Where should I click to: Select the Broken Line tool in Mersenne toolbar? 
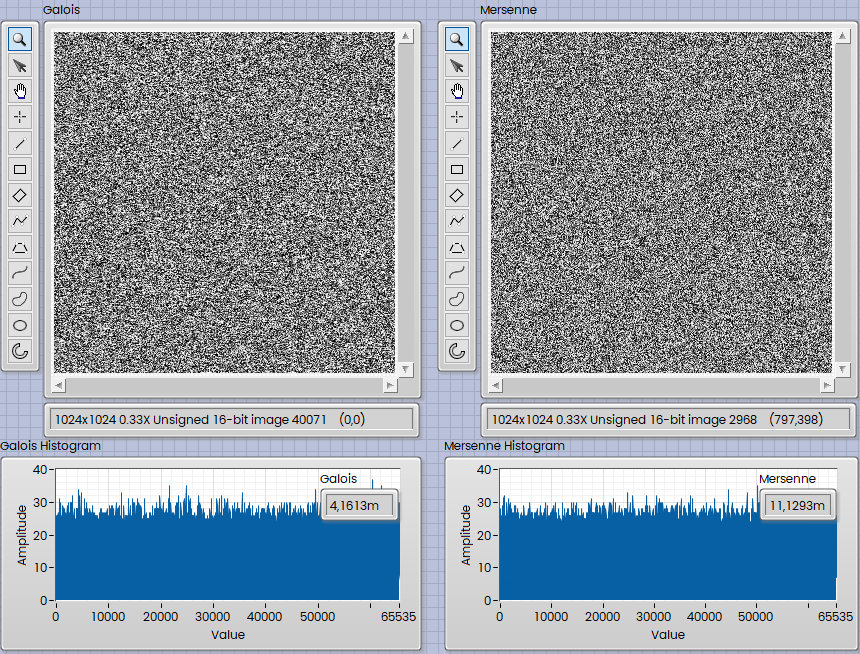click(x=457, y=221)
